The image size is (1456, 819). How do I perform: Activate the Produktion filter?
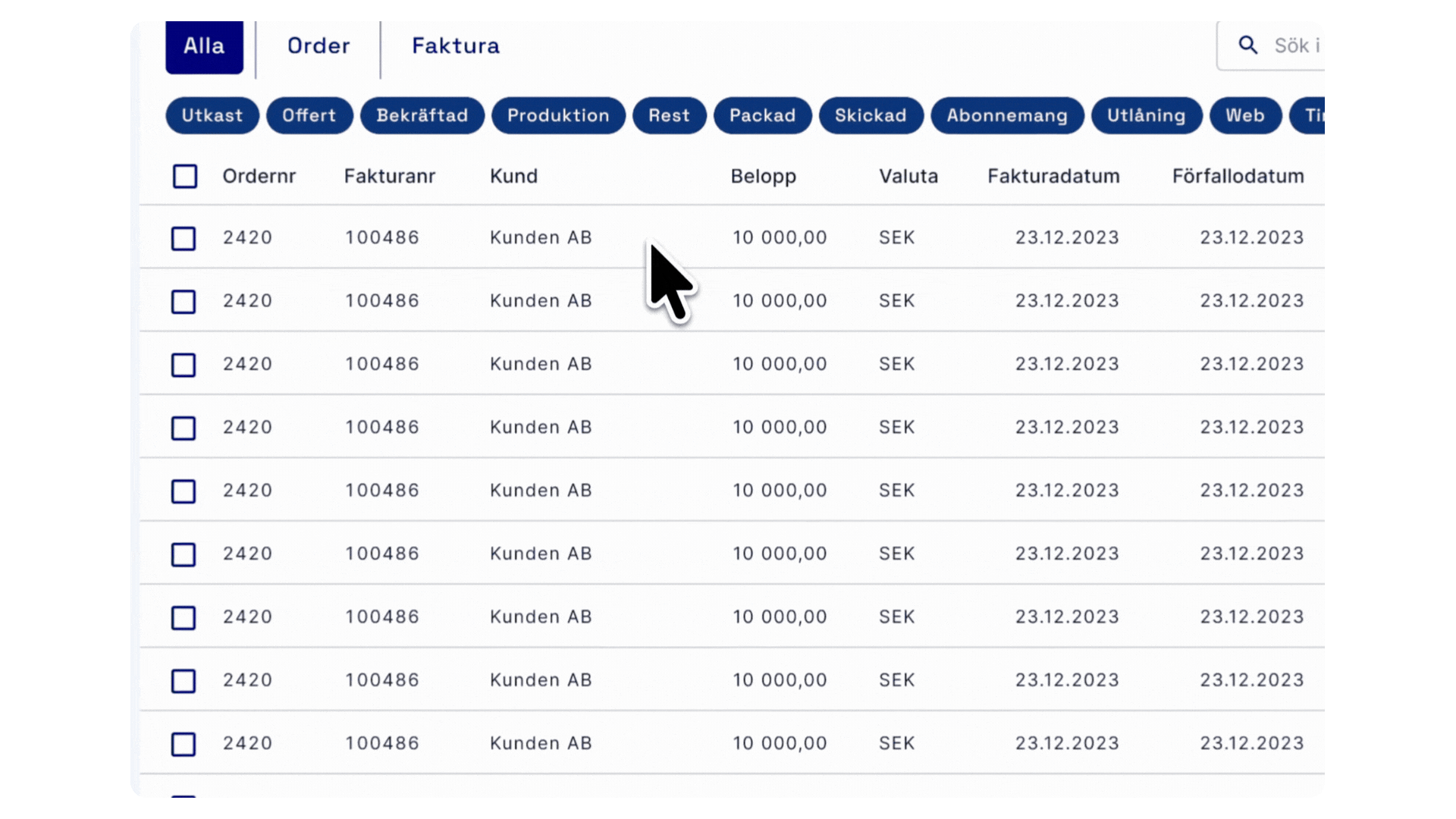tap(558, 115)
